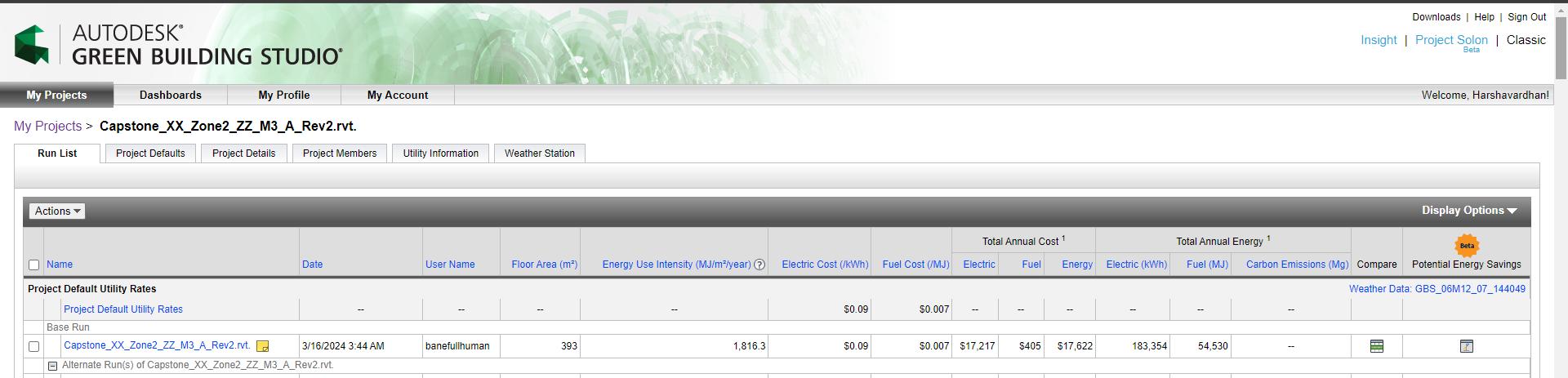Viewport: 1568px width, 378px height.
Task: Sort by User Name column header
Action: point(450,265)
